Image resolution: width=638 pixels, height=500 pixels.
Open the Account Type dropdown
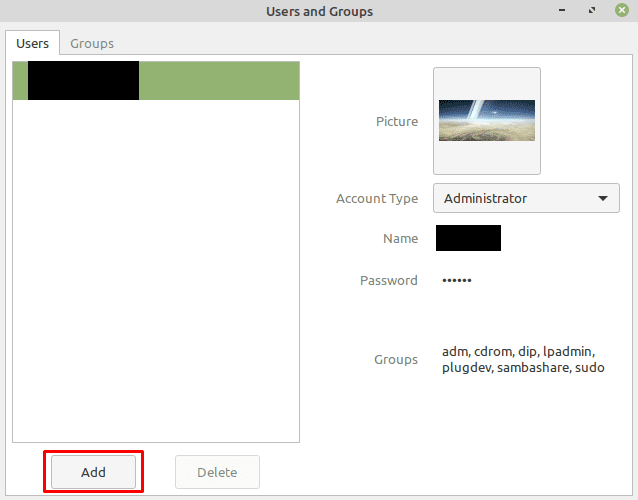526,198
